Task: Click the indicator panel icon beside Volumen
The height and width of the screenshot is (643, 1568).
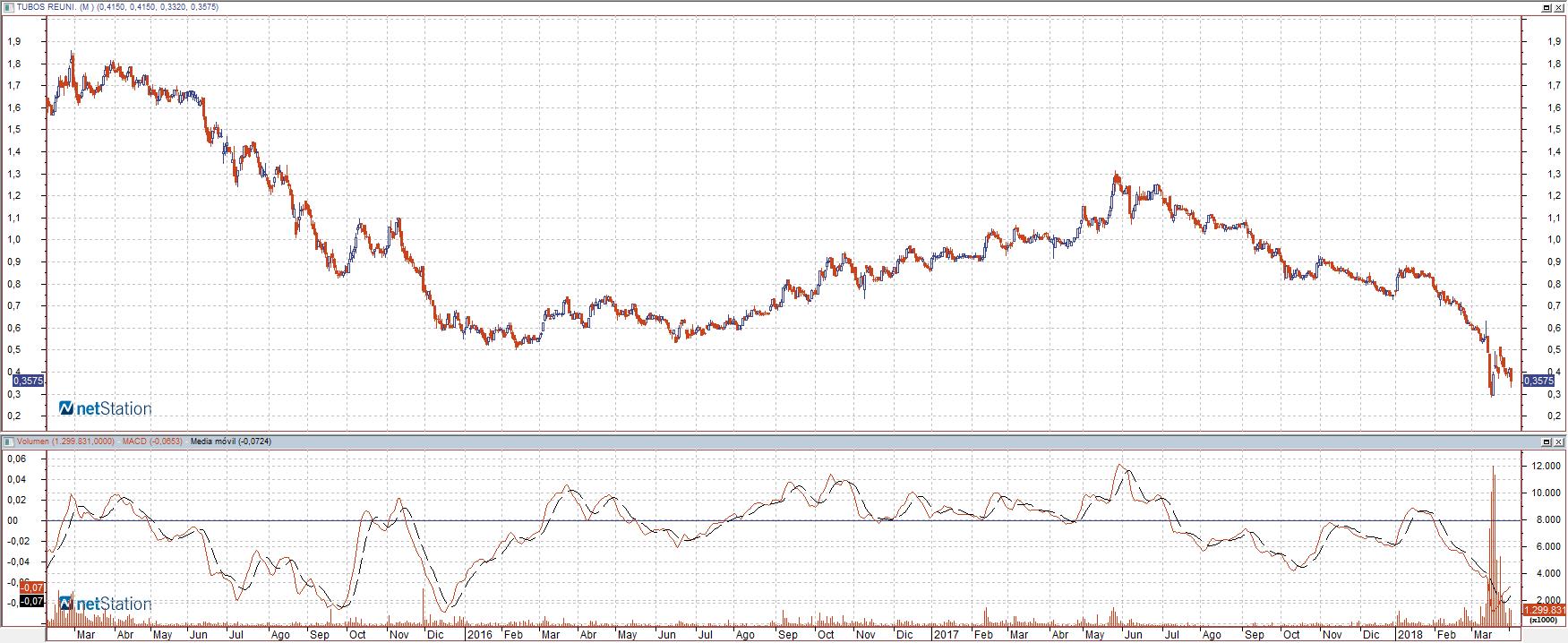Action: pos(7,442)
